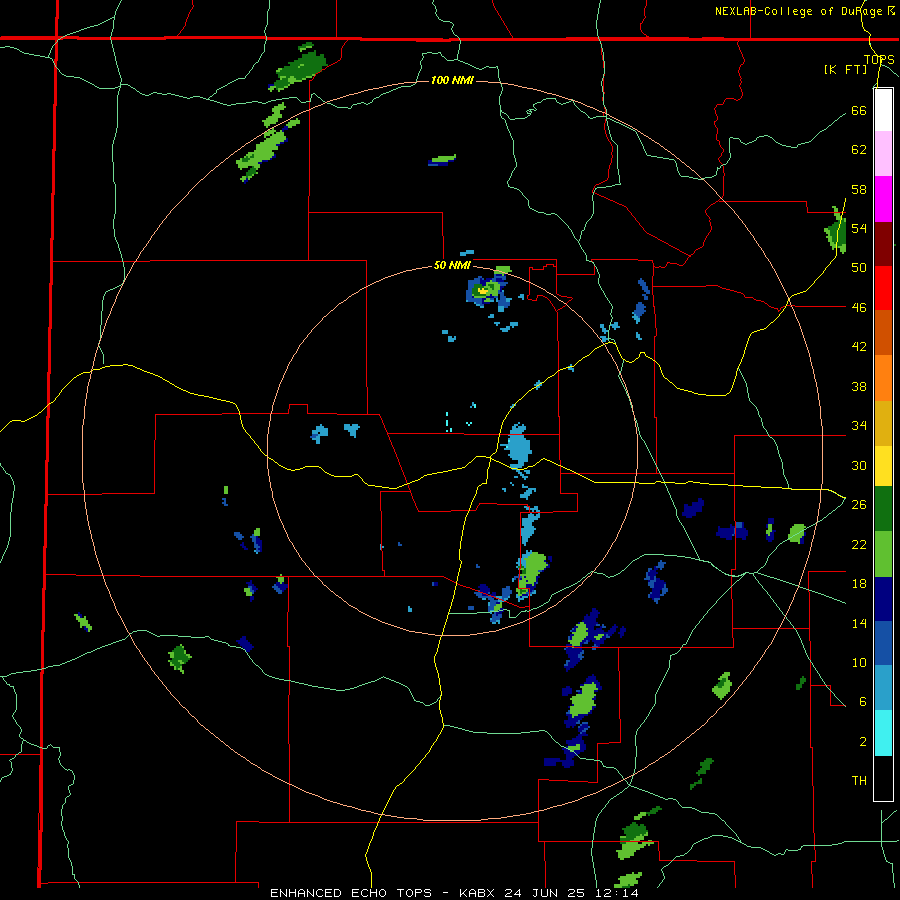Click the bright orange legend swatch
This screenshot has height=900, width=900.
(x=883, y=377)
